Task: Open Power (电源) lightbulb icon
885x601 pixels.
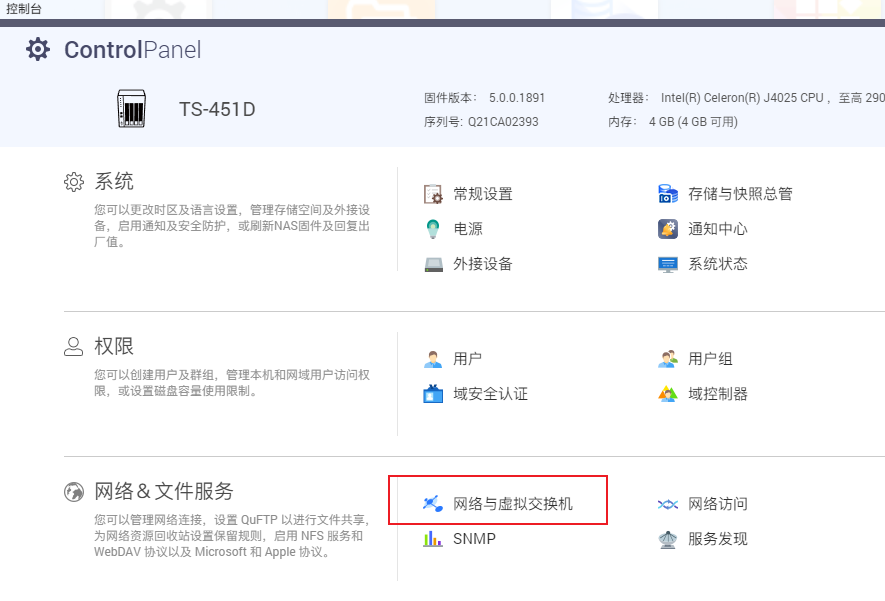Action: (433, 229)
